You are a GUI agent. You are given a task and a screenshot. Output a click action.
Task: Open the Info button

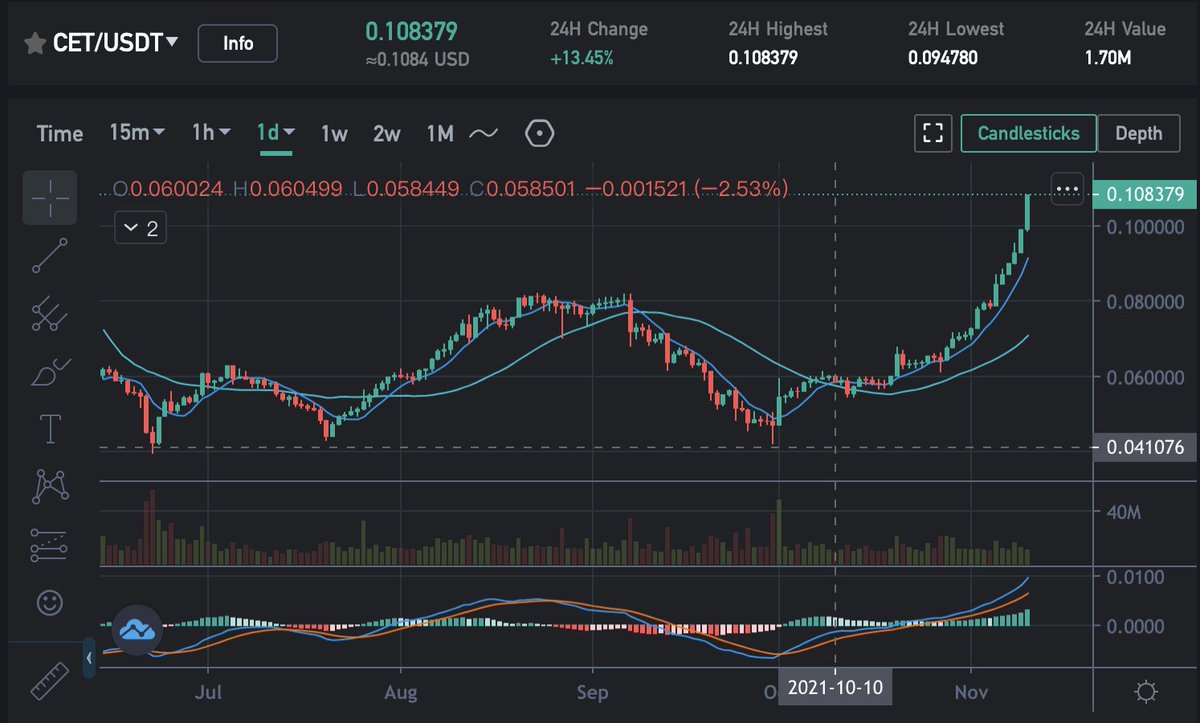click(x=238, y=43)
